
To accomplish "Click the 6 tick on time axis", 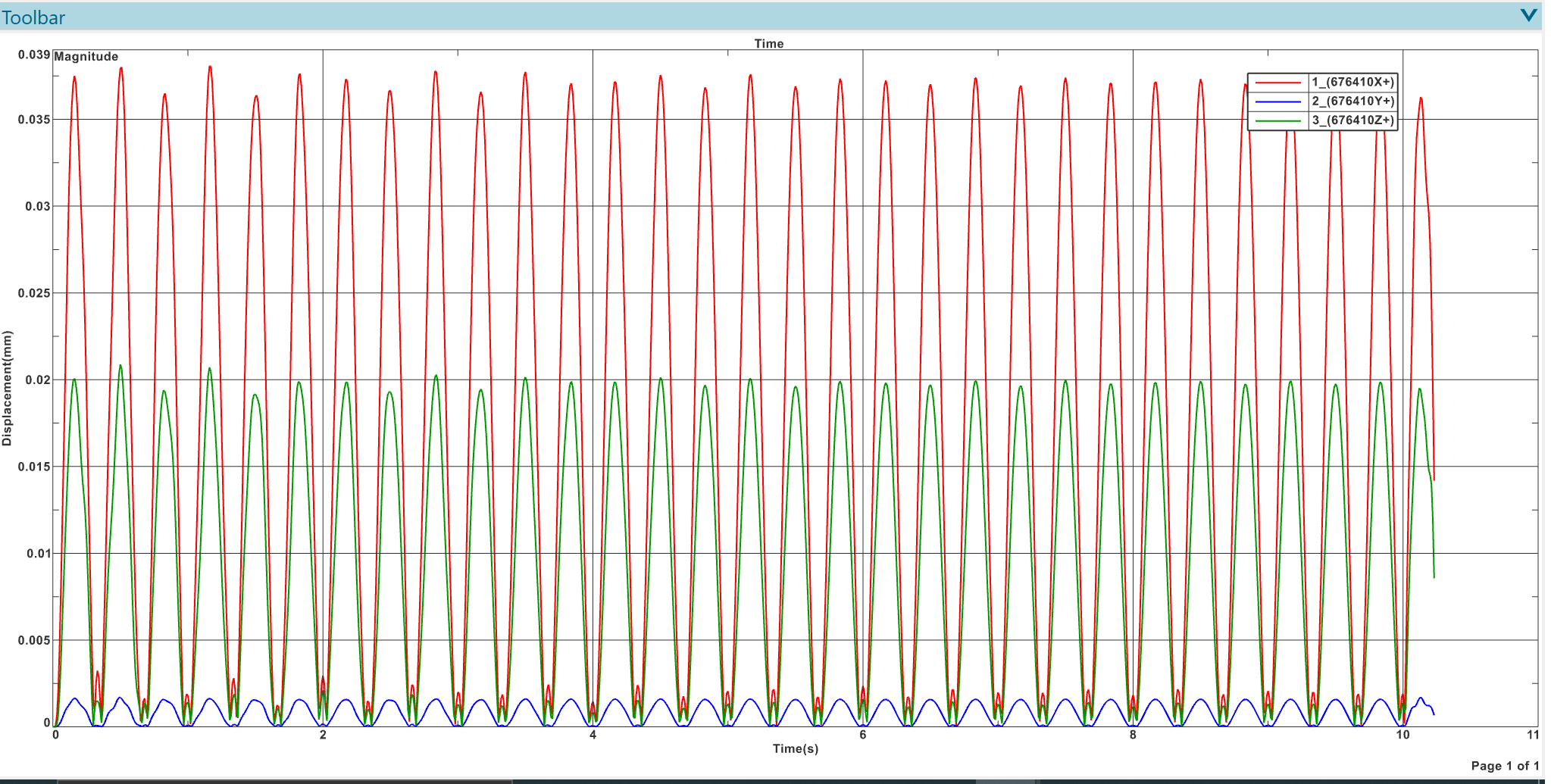I will [x=862, y=735].
